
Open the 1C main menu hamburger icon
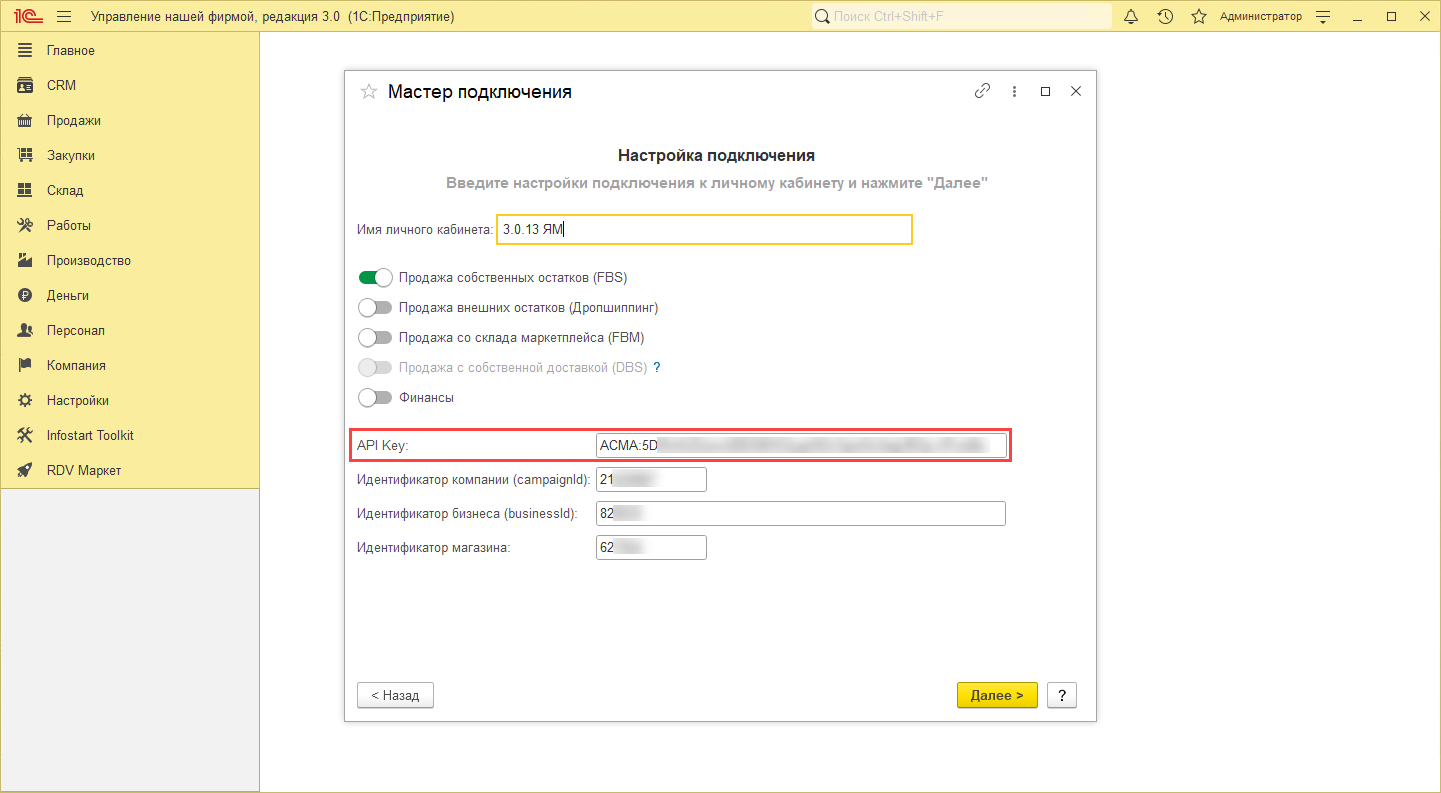pos(64,16)
